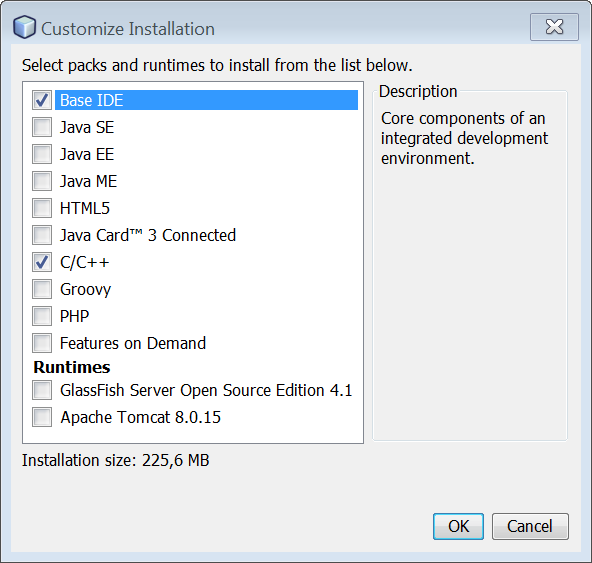Select the Base IDE list row label
This screenshot has height=563, width=592.
click(207, 100)
